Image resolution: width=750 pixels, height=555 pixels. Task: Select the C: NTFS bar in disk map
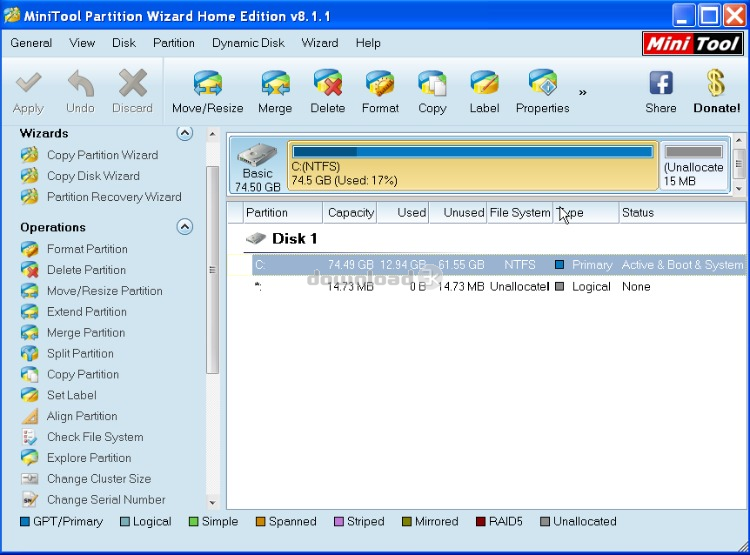click(x=472, y=165)
